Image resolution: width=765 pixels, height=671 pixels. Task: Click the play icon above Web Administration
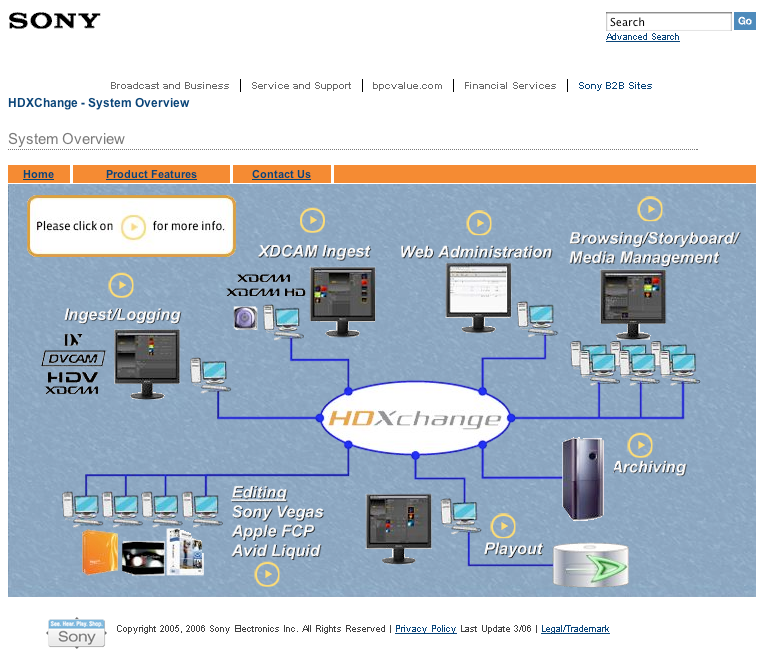tap(479, 223)
